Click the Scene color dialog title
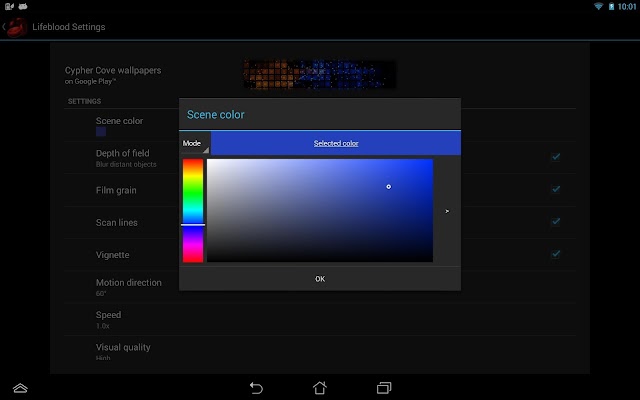Image resolution: width=640 pixels, height=400 pixels. [x=216, y=115]
